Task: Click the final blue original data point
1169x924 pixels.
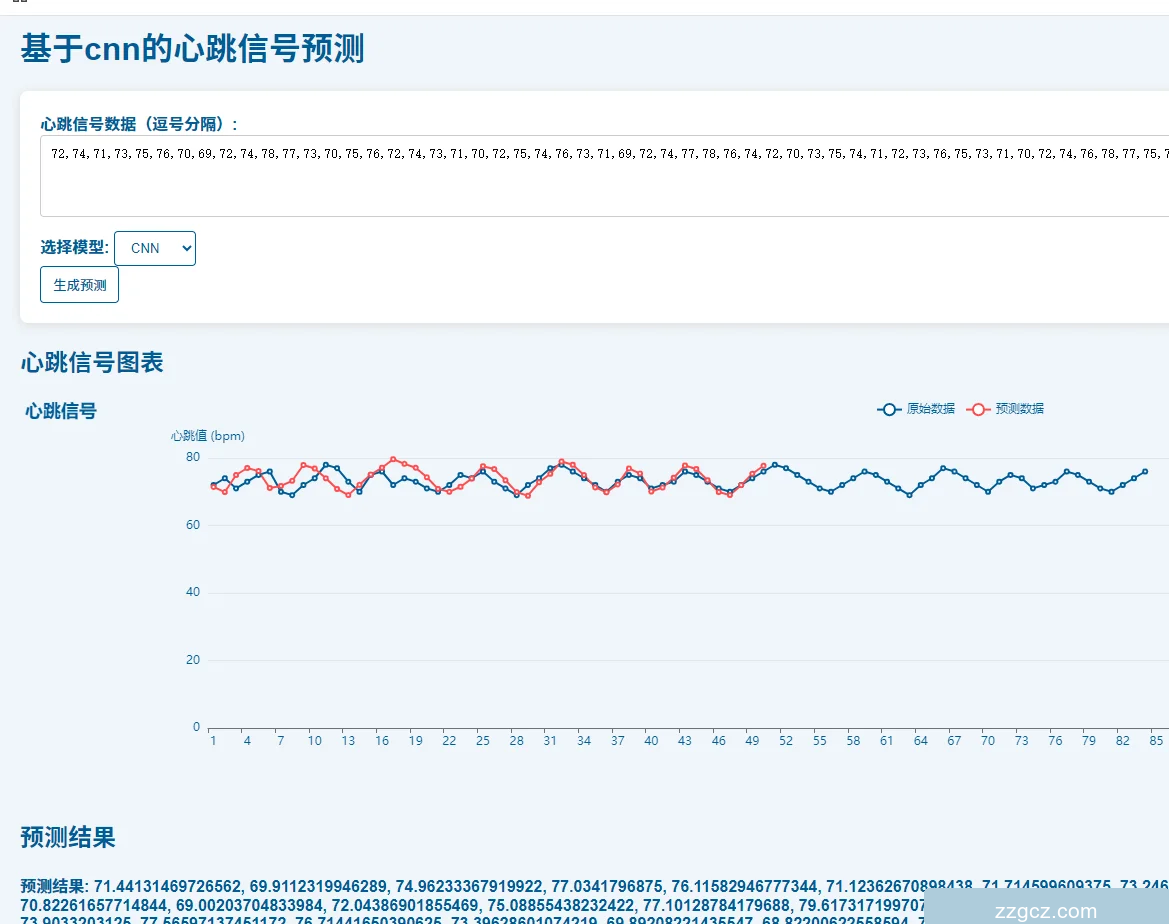Action: [x=1145, y=471]
